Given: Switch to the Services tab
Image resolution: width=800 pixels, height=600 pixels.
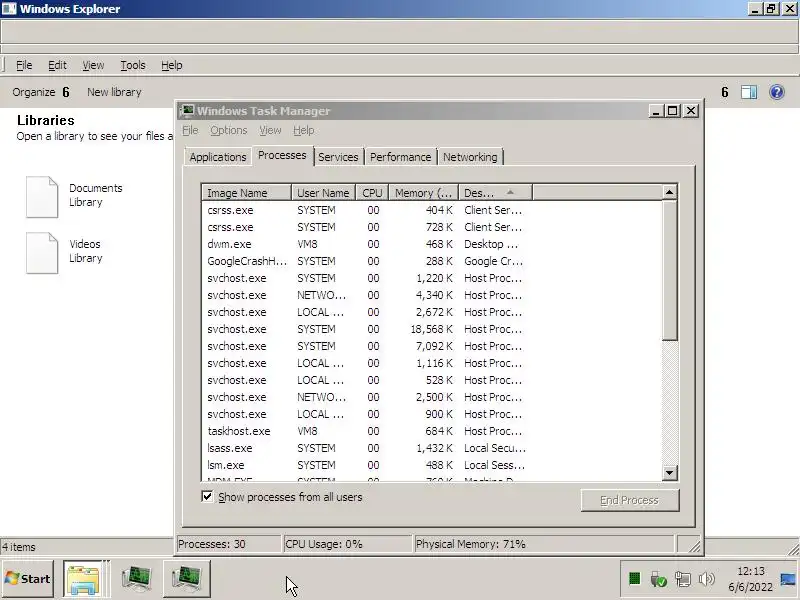Looking at the screenshot, I should (x=338, y=157).
